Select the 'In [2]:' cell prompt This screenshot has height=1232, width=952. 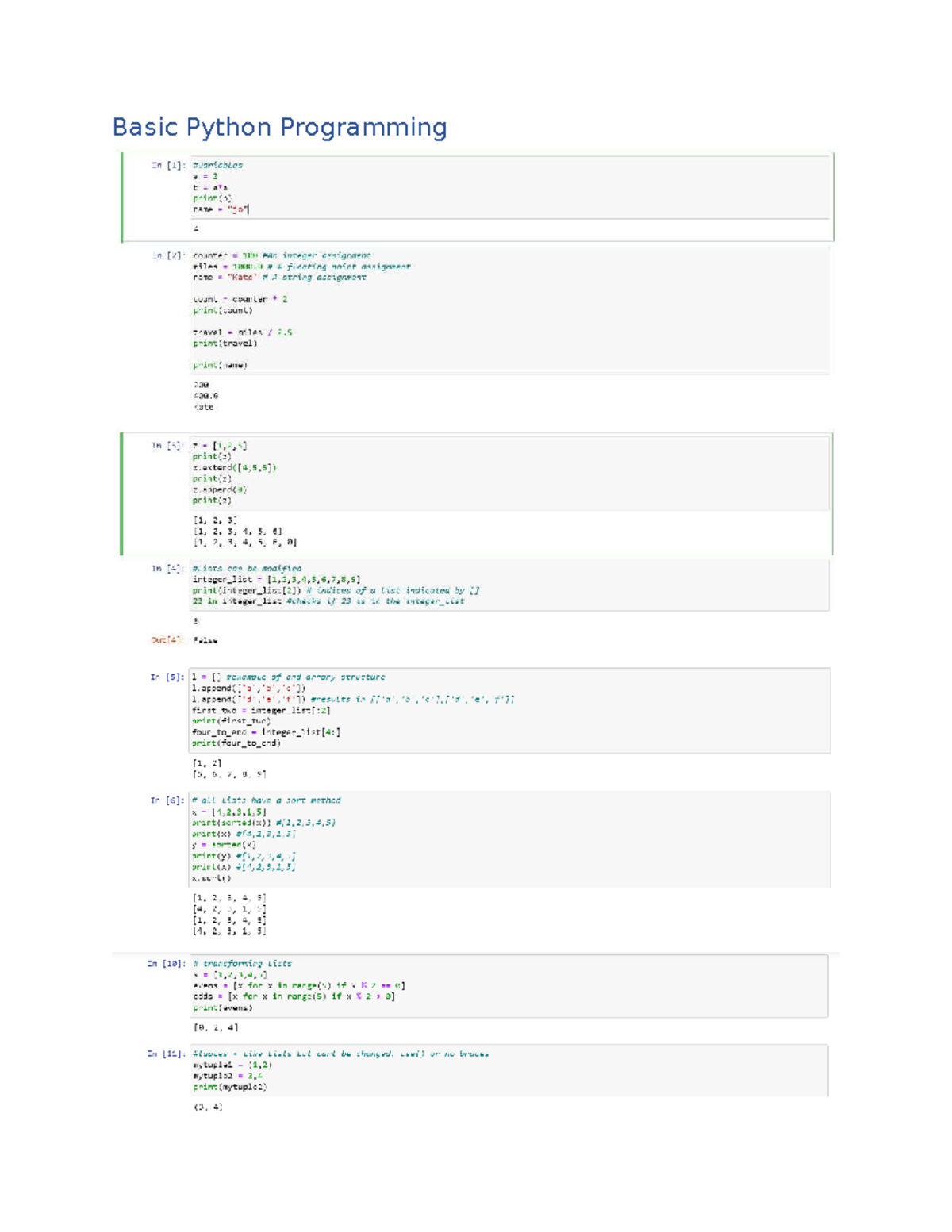[169, 255]
